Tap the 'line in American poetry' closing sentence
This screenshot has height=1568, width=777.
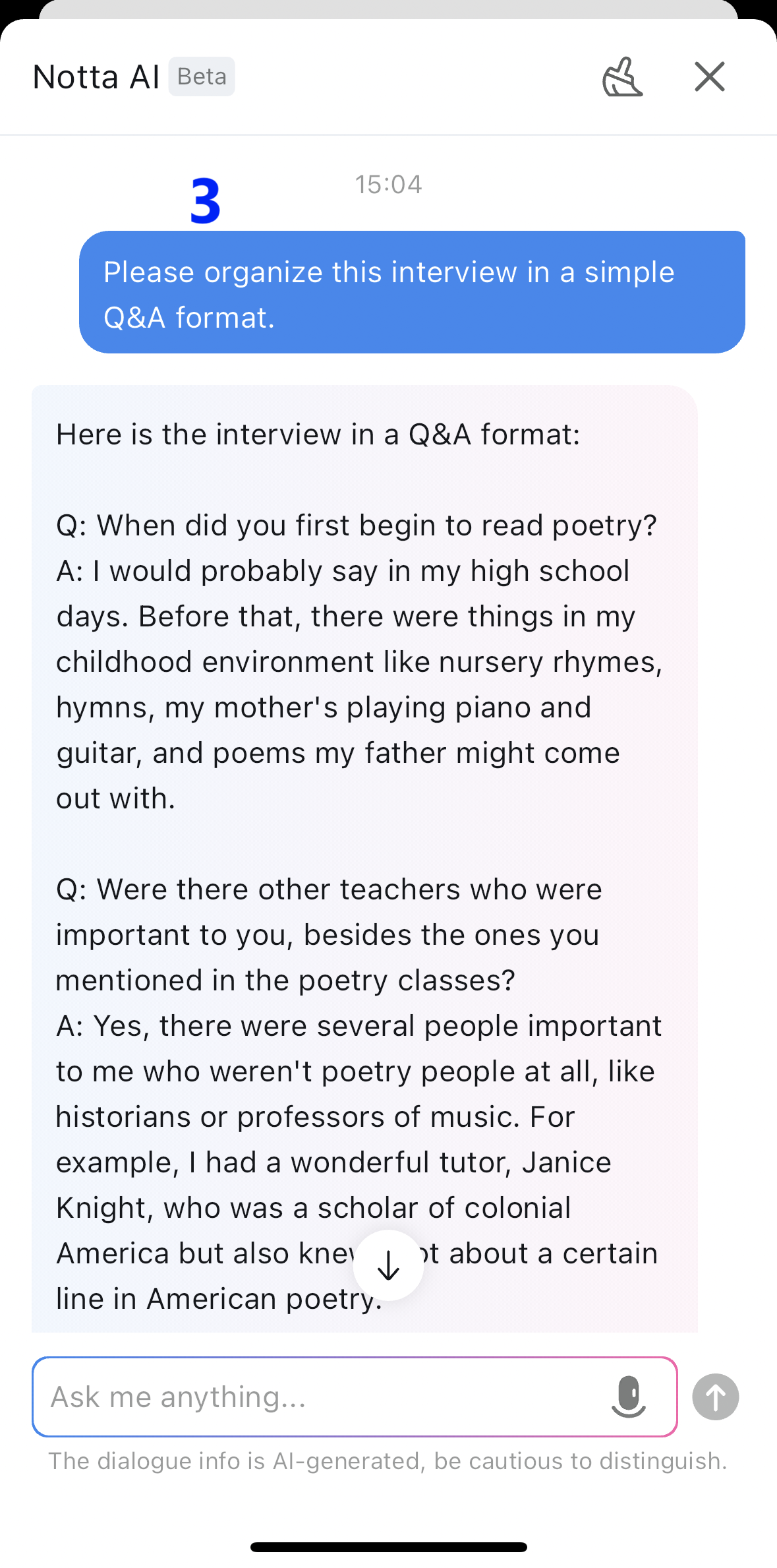(x=219, y=1298)
